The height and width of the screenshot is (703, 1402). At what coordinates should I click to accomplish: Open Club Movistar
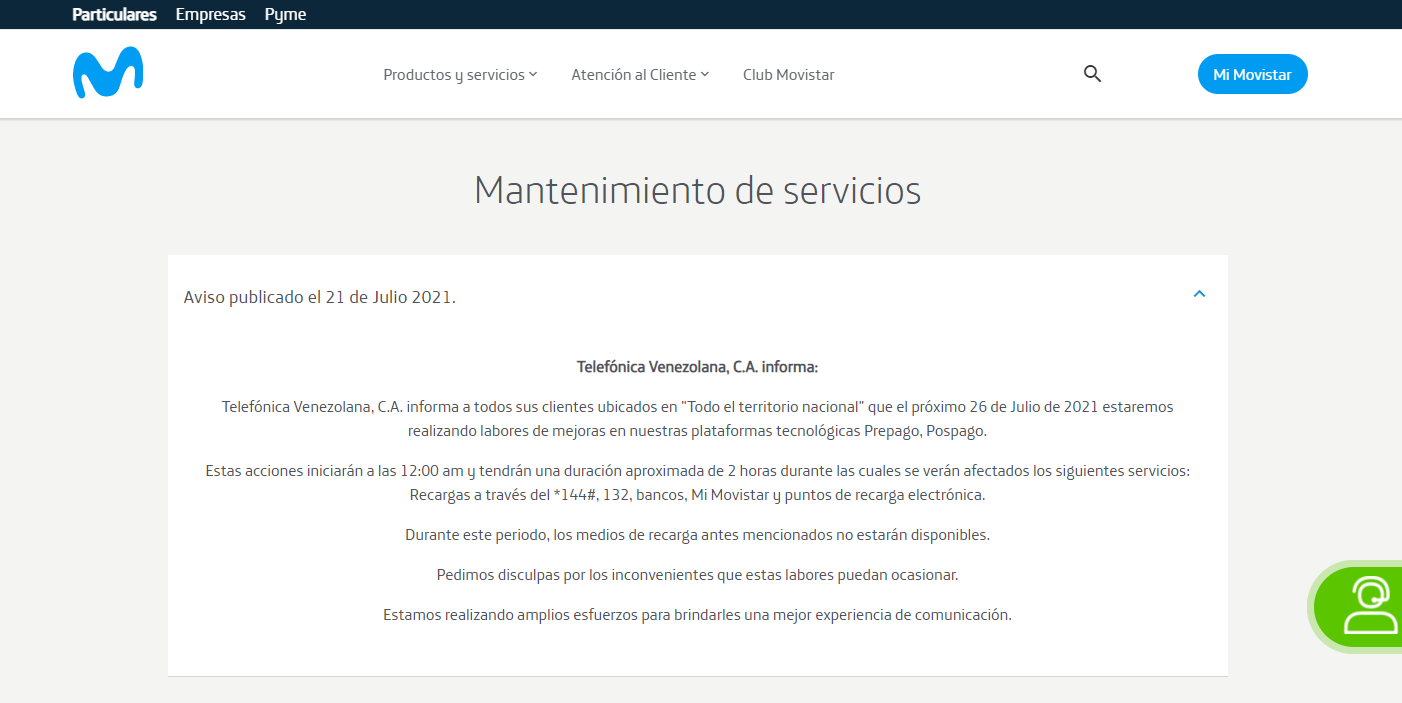(x=788, y=75)
